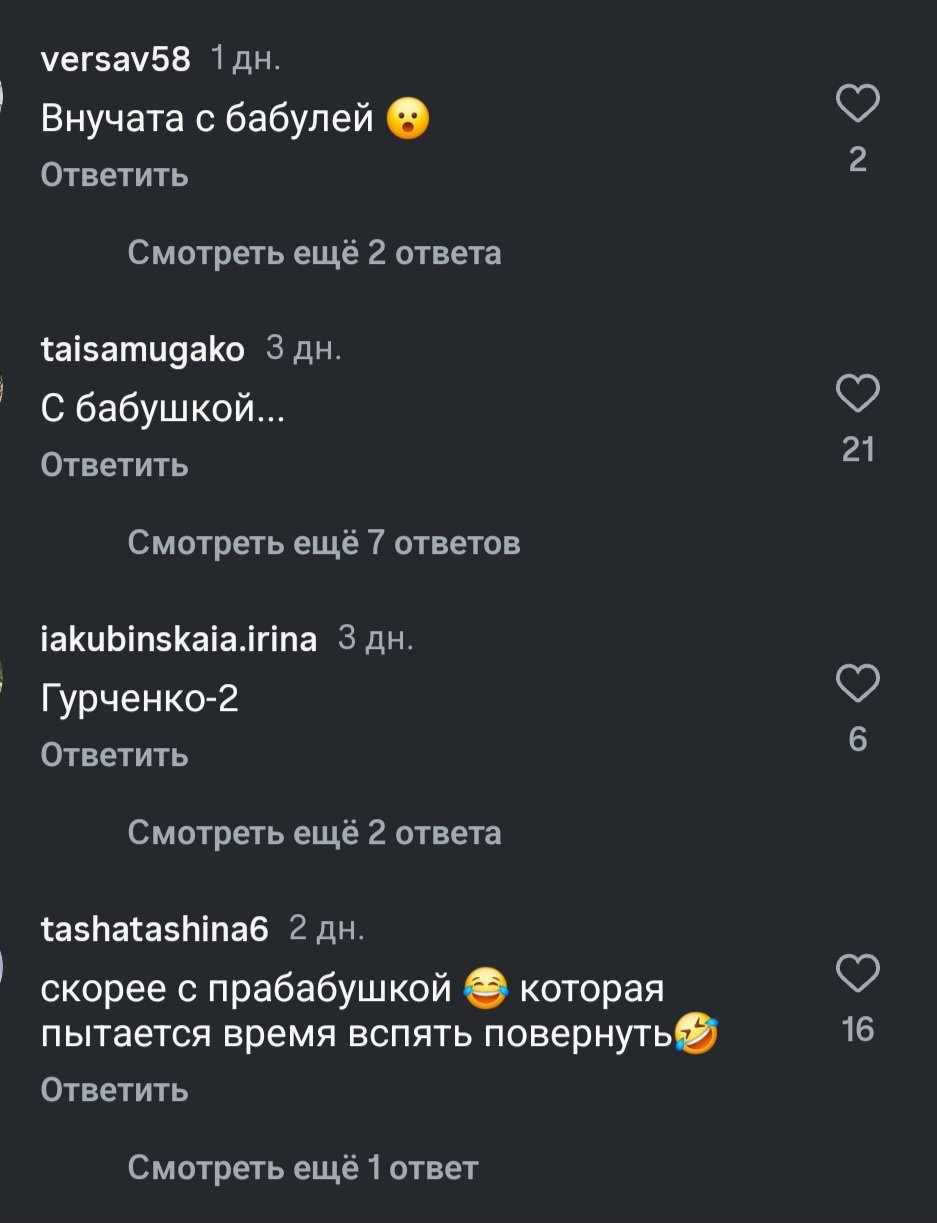Show 1 more reply under tashatashina6
Viewport: 937px width, 1223px height.
coord(303,1168)
